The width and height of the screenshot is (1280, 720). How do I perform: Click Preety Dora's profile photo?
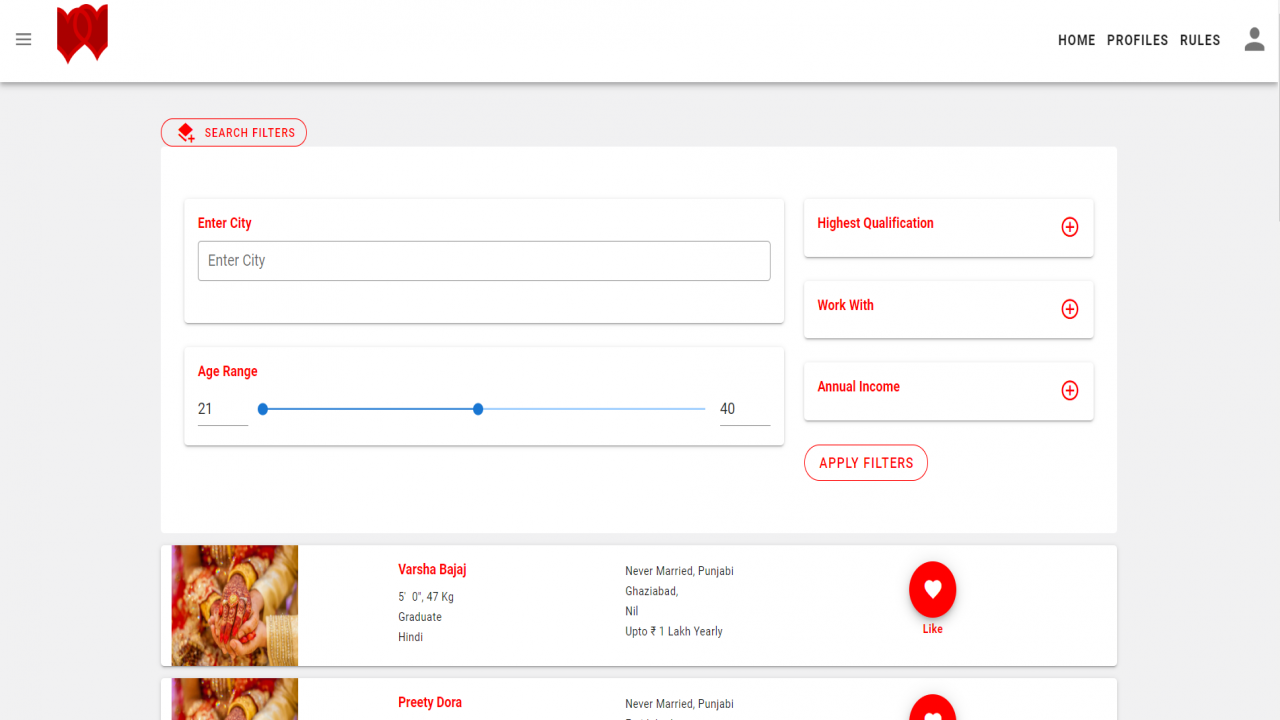coord(235,699)
